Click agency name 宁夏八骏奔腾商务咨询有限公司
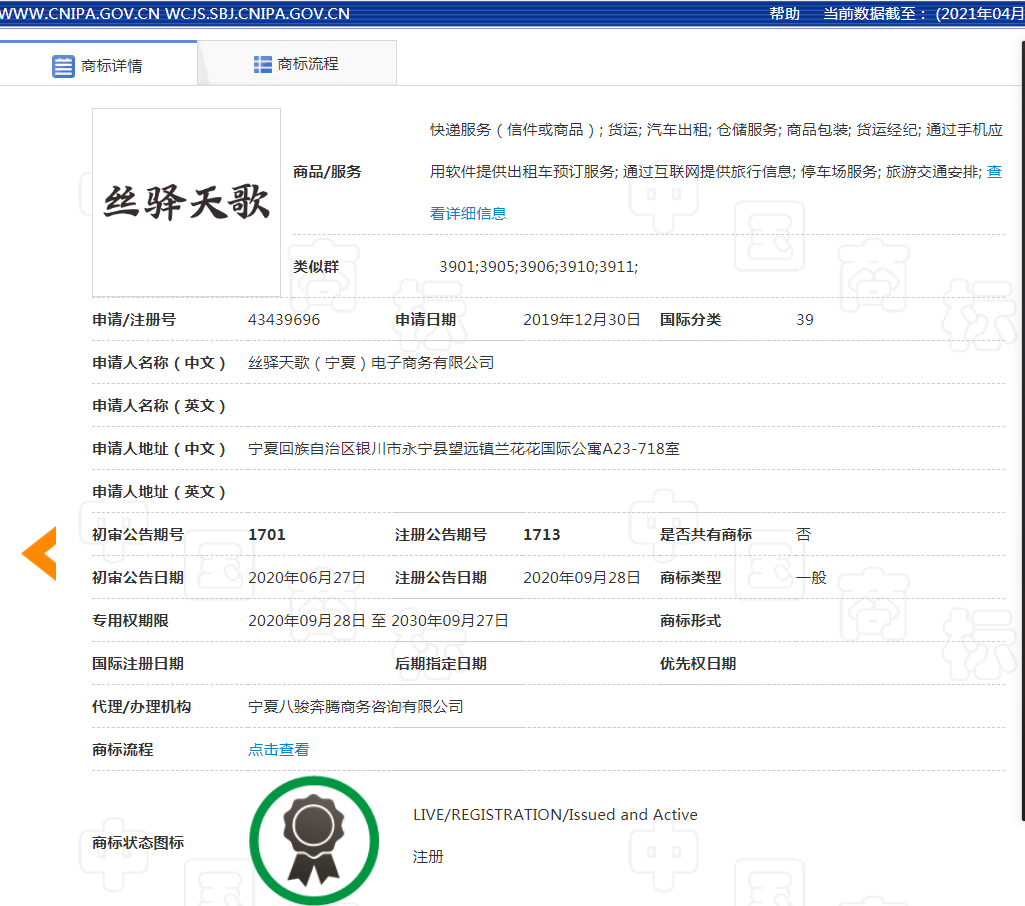 coord(355,706)
